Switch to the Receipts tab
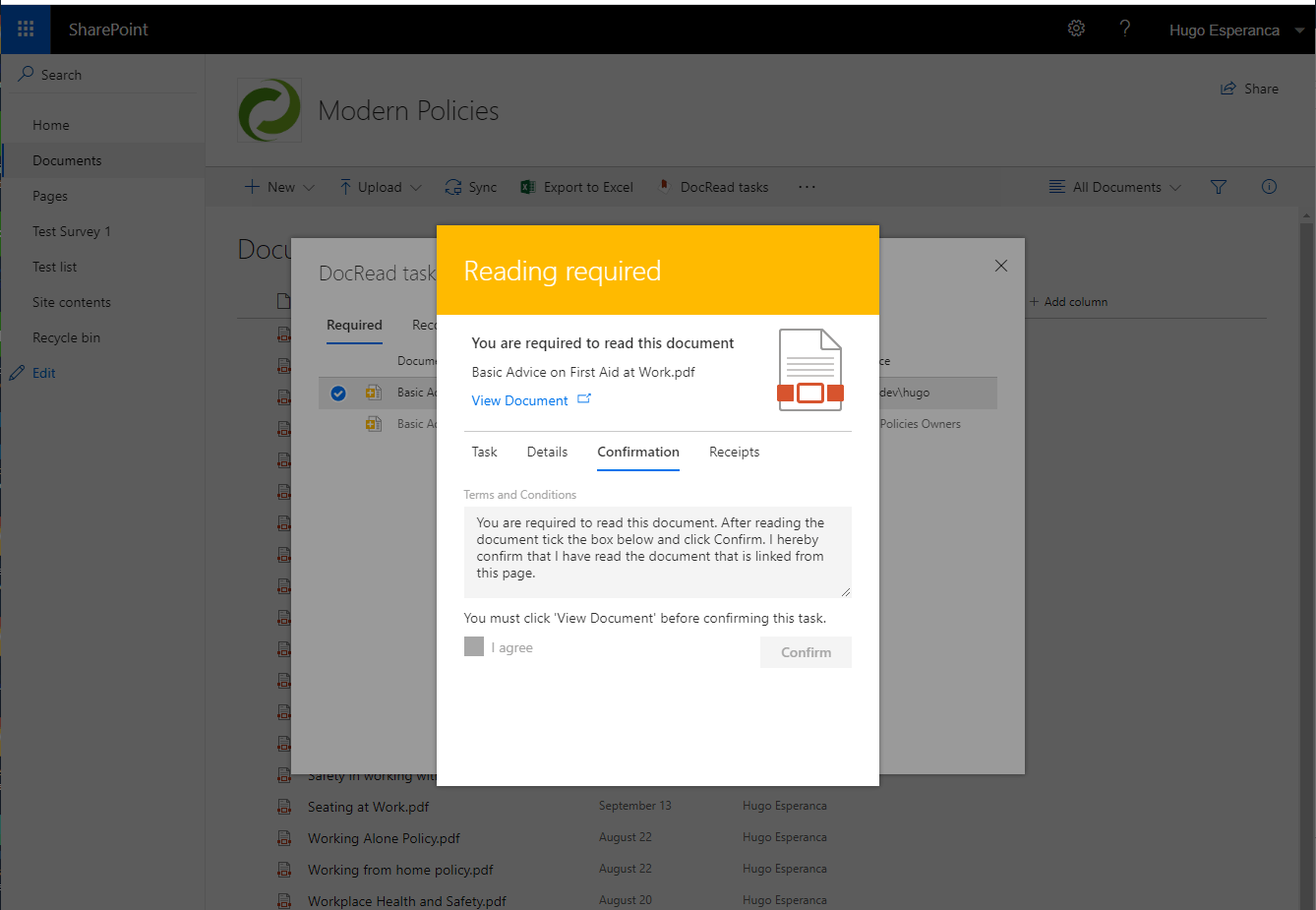Image resolution: width=1316 pixels, height=910 pixels. [734, 452]
